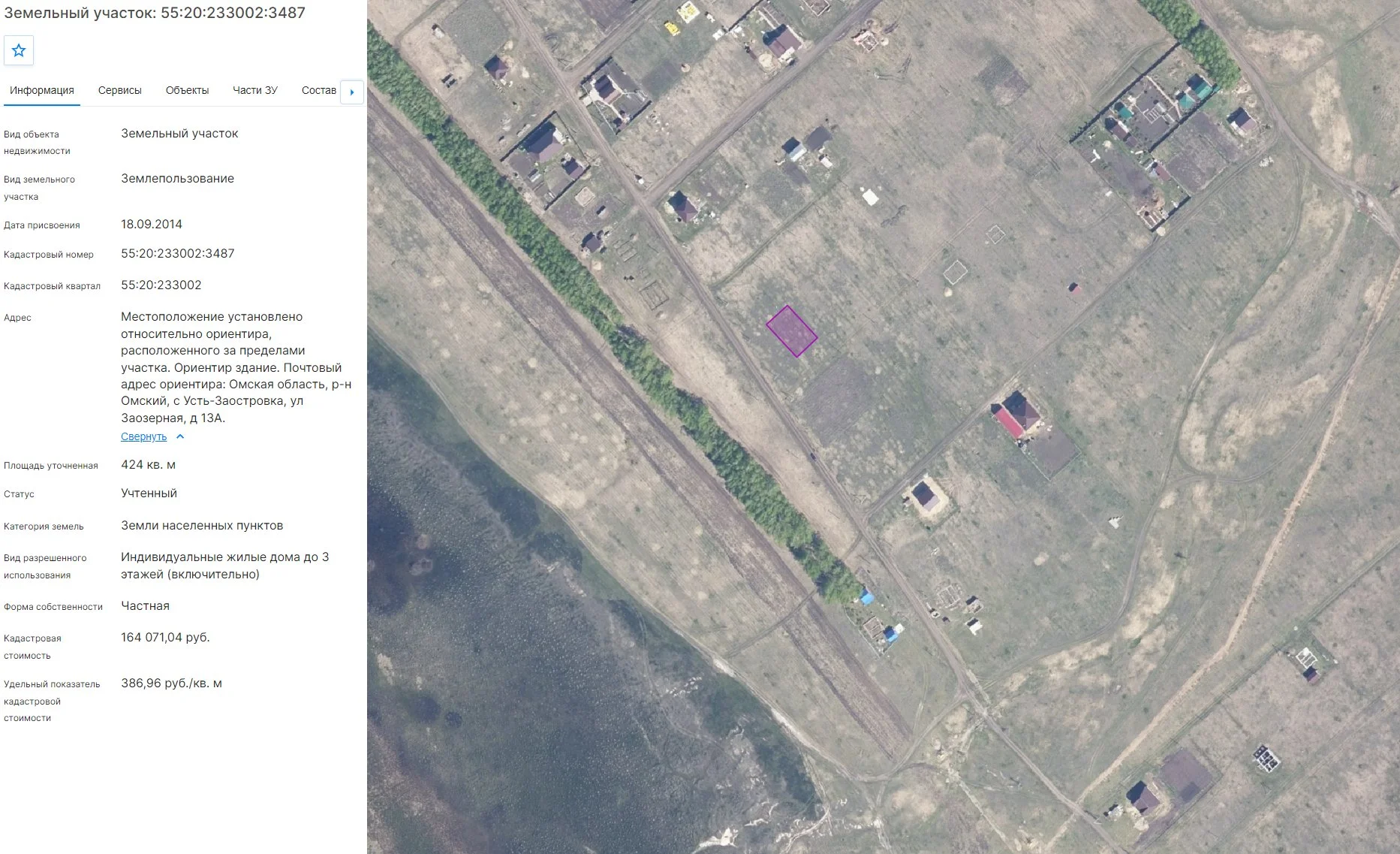1400x854 pixels.
Task: Select the Части ЗУ tab
Action: pyautogui.click(x=255, y=90)
